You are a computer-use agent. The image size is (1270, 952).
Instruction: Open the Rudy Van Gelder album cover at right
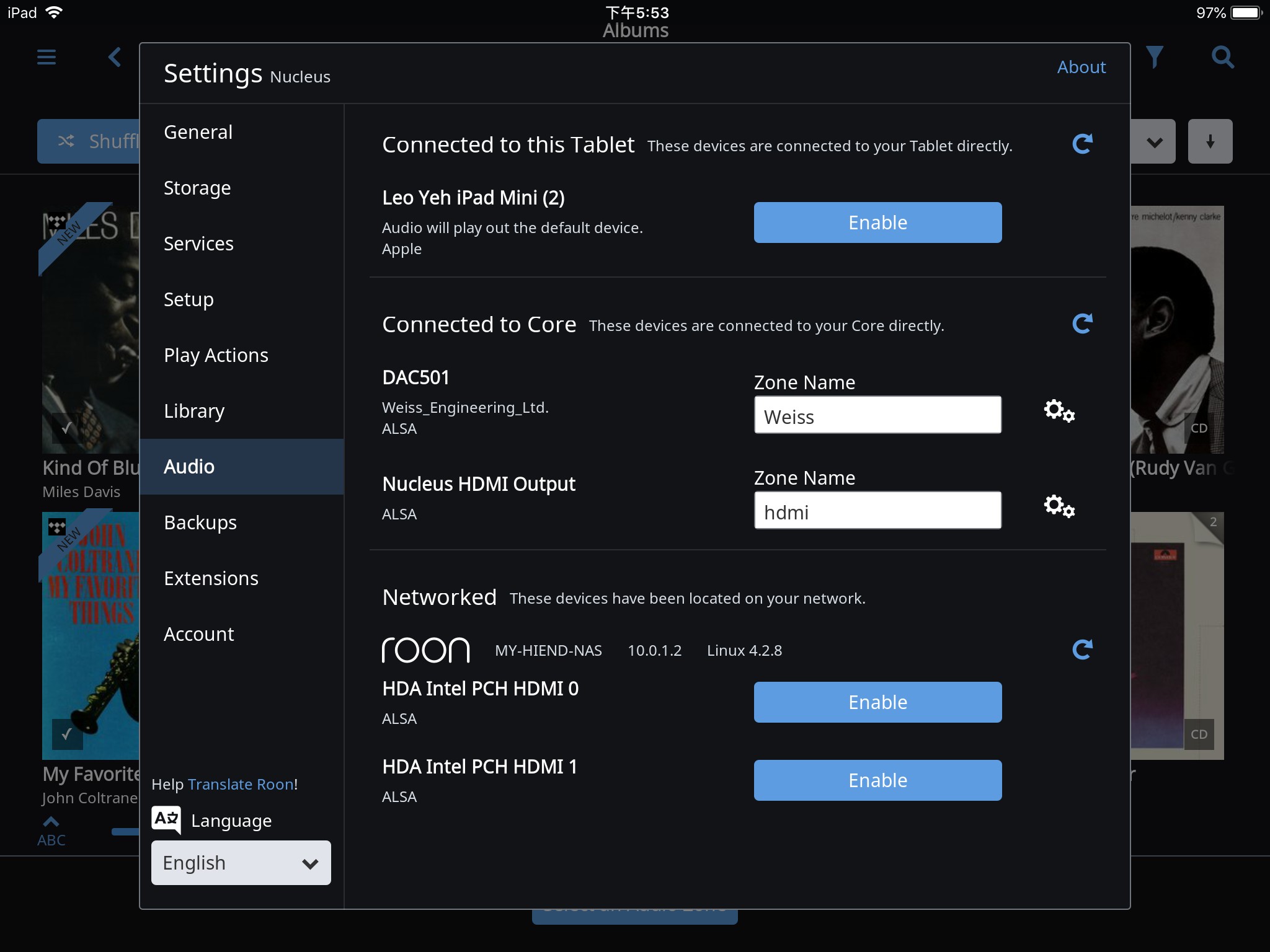click(x=1177, y=330)
